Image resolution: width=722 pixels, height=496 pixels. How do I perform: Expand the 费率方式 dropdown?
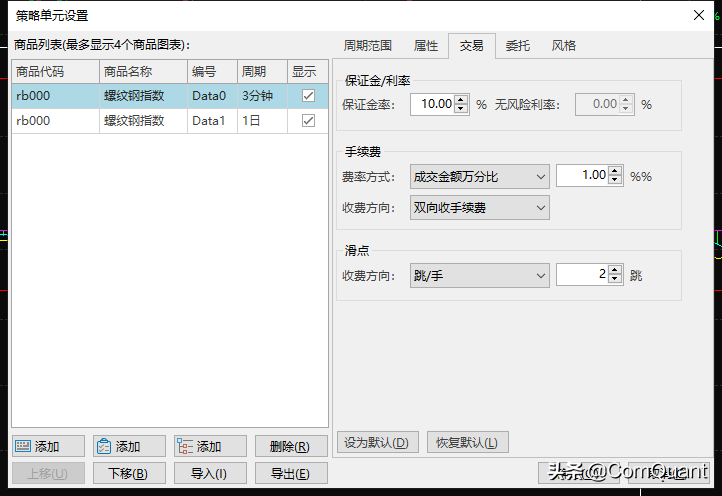[479, 176]
